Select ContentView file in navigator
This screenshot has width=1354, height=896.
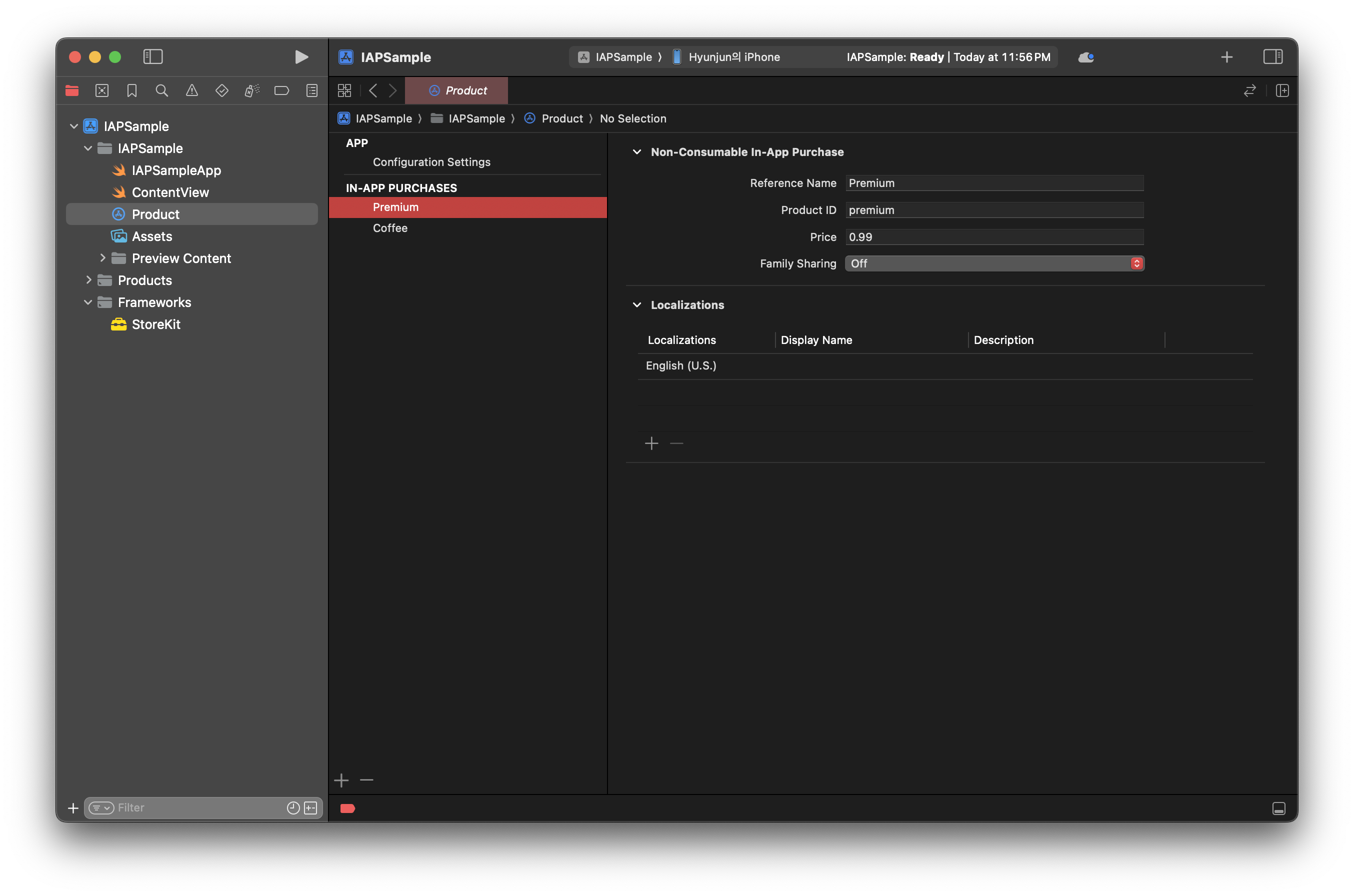coord(170,192)
